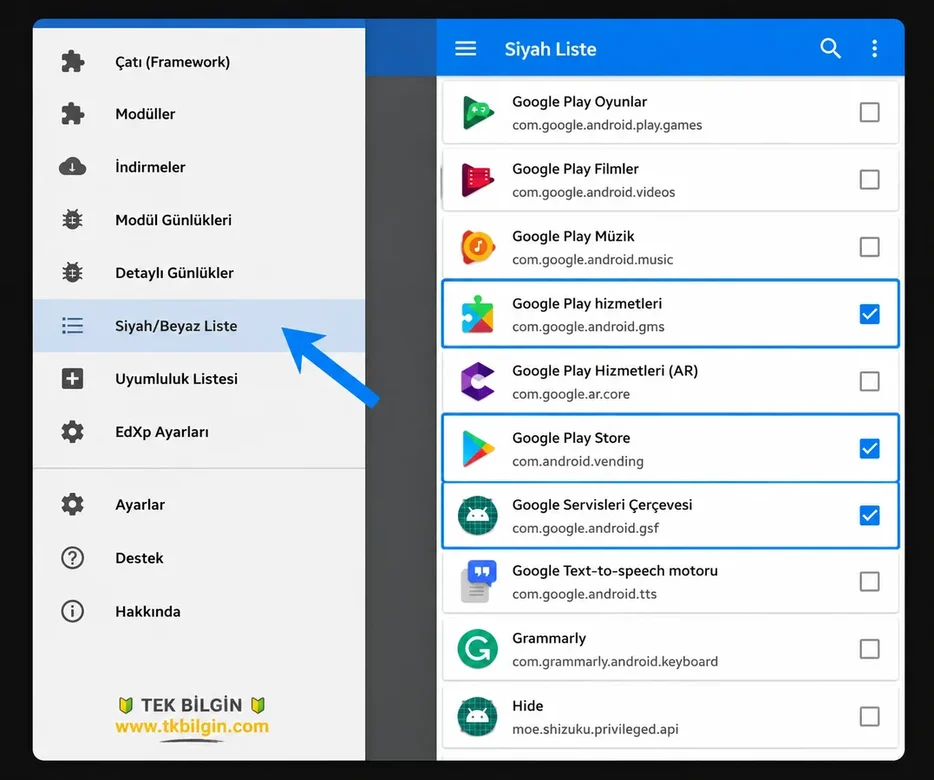This screenshot has height=780, width=934.
Task: Click the plus icon beside Uyumluluk Listesi
Action: pyautogui.click(x=73, y=378)
